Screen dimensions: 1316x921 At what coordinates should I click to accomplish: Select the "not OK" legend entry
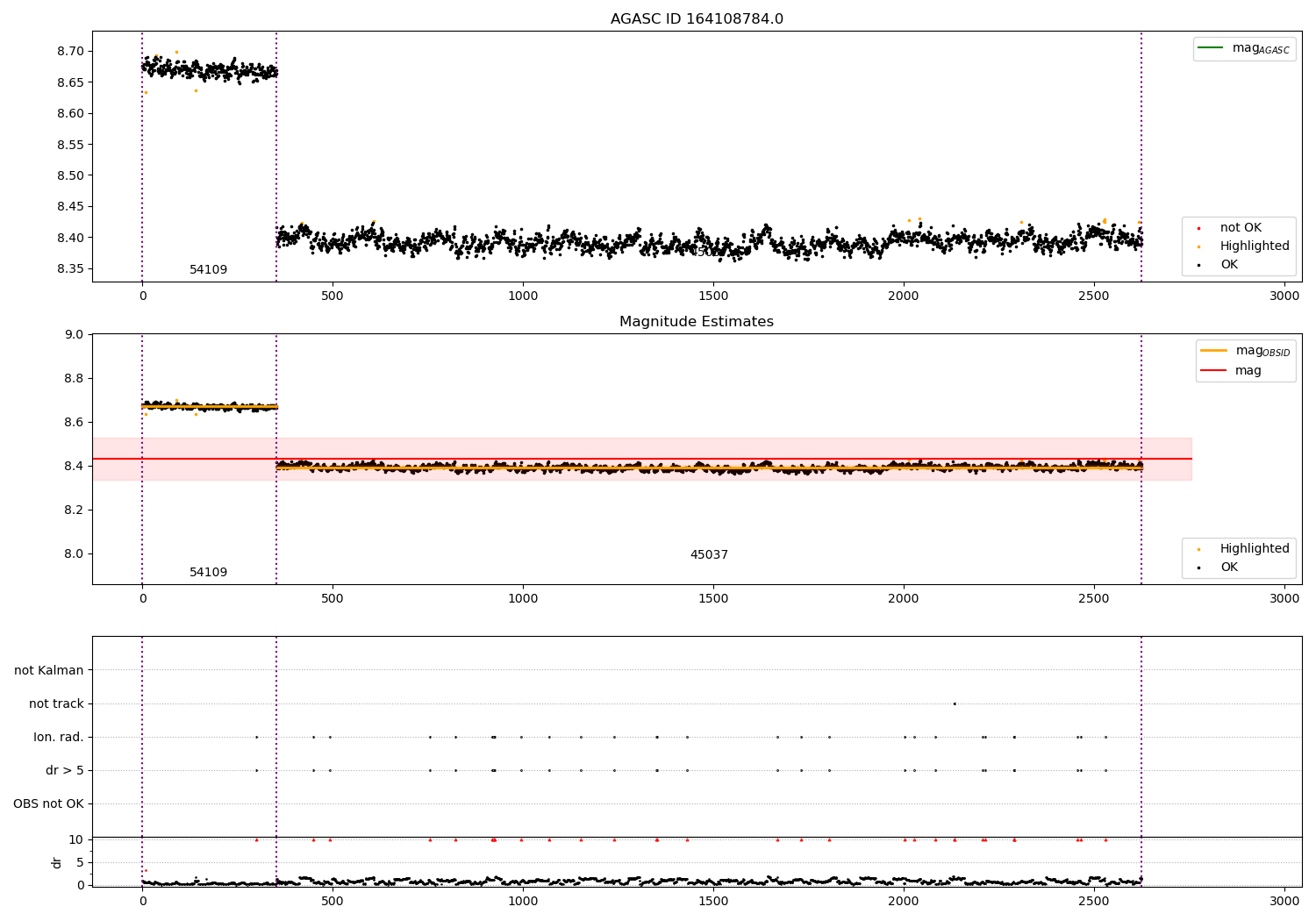click(1241, 228)
